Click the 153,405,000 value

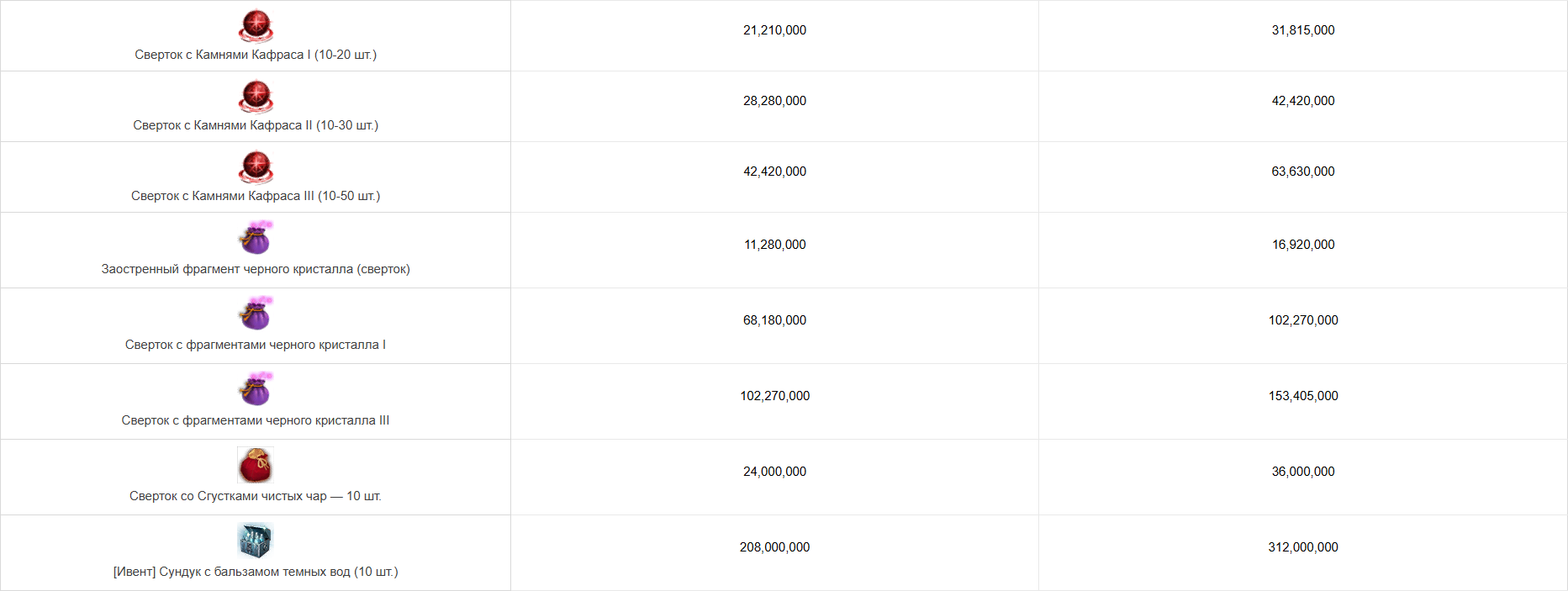pos(1303,396)
